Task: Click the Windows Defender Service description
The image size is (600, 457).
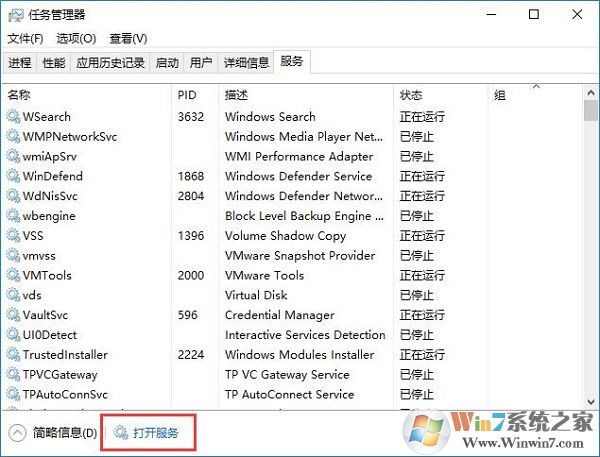Action: point(299,176)
